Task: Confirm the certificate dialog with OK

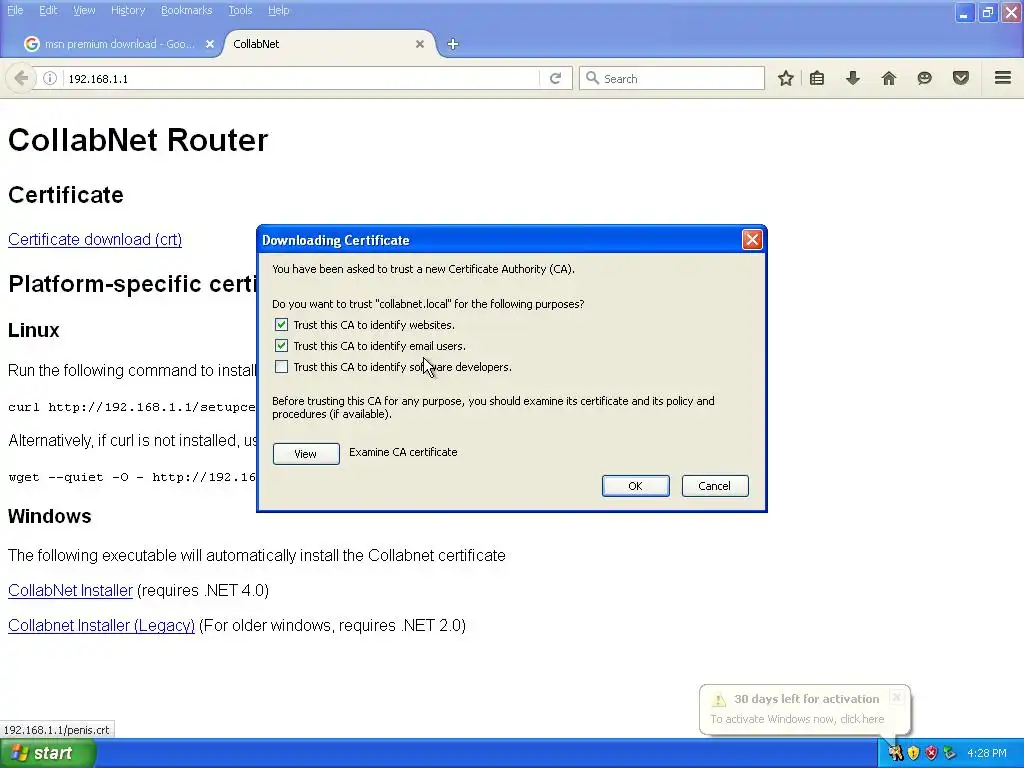Action: 635,486
